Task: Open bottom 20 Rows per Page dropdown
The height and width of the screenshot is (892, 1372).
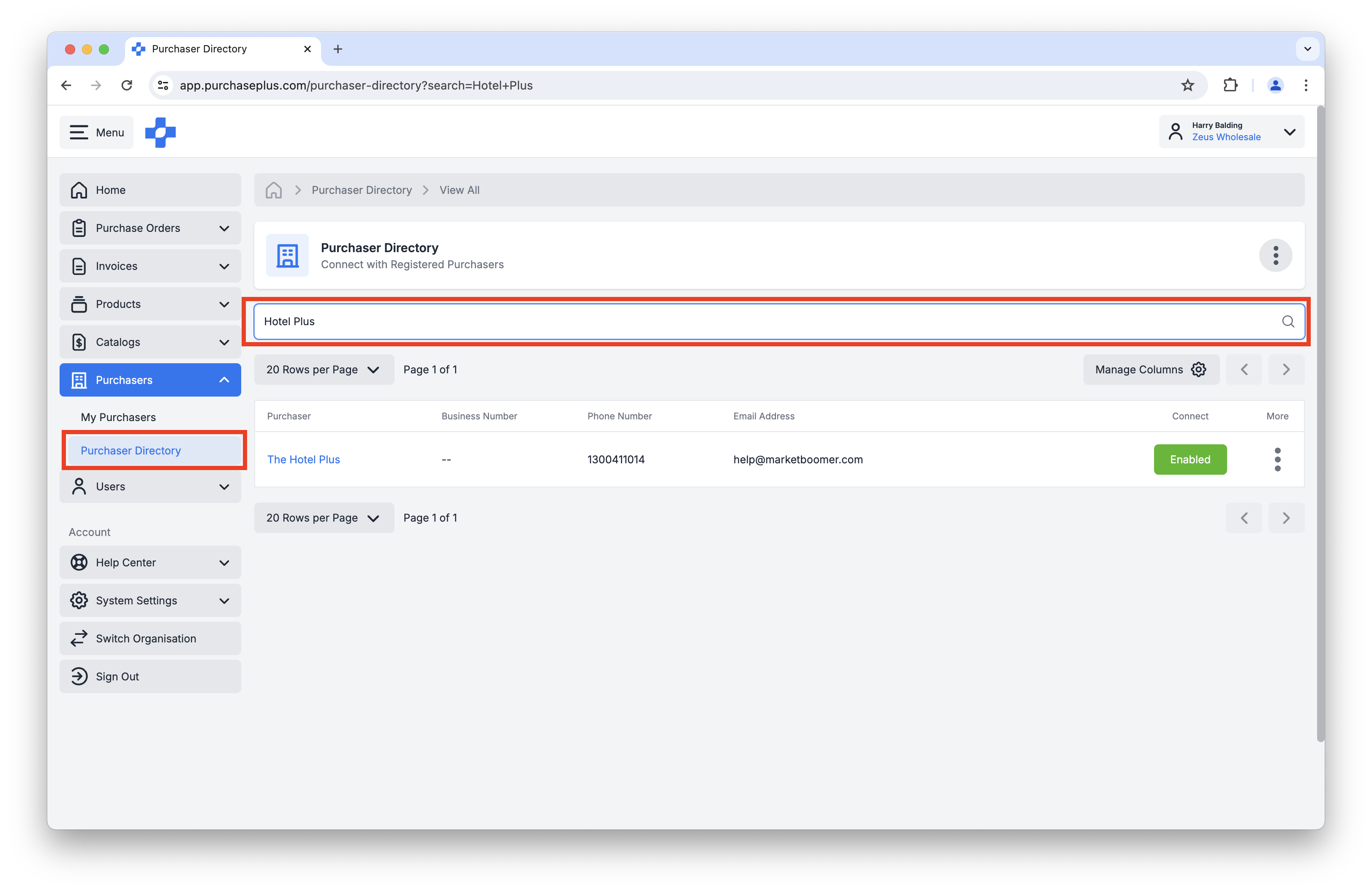Action: pos(324,518)
